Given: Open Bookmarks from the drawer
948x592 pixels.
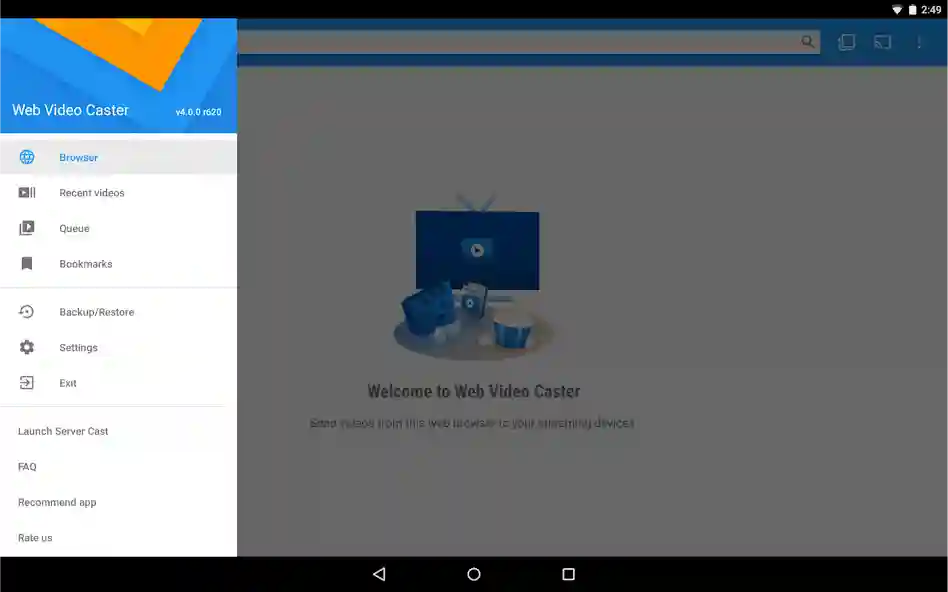Looking at the screenshot, I should click(86, 264).
